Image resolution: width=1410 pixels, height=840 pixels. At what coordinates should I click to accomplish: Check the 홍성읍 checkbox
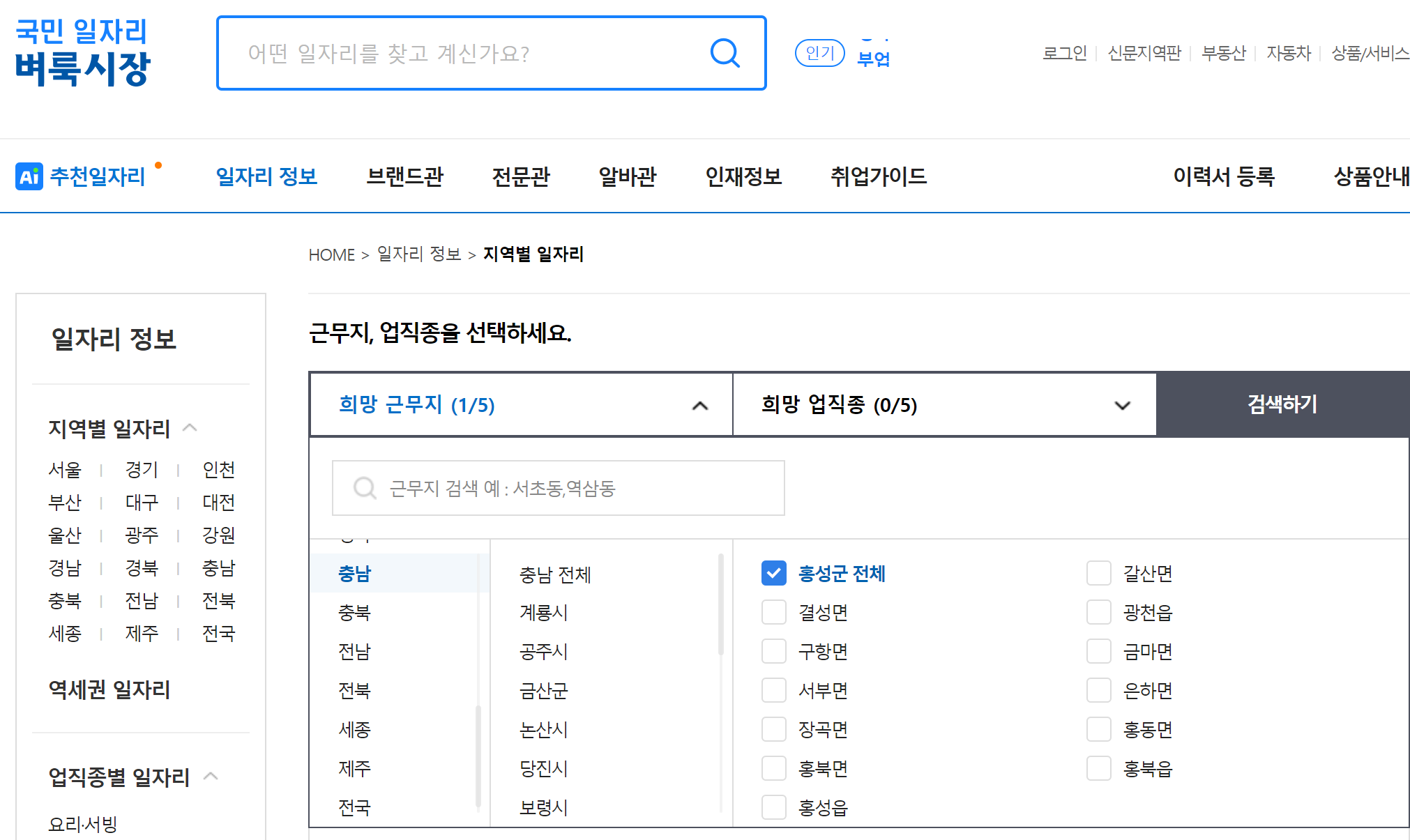tap(774, 807)
